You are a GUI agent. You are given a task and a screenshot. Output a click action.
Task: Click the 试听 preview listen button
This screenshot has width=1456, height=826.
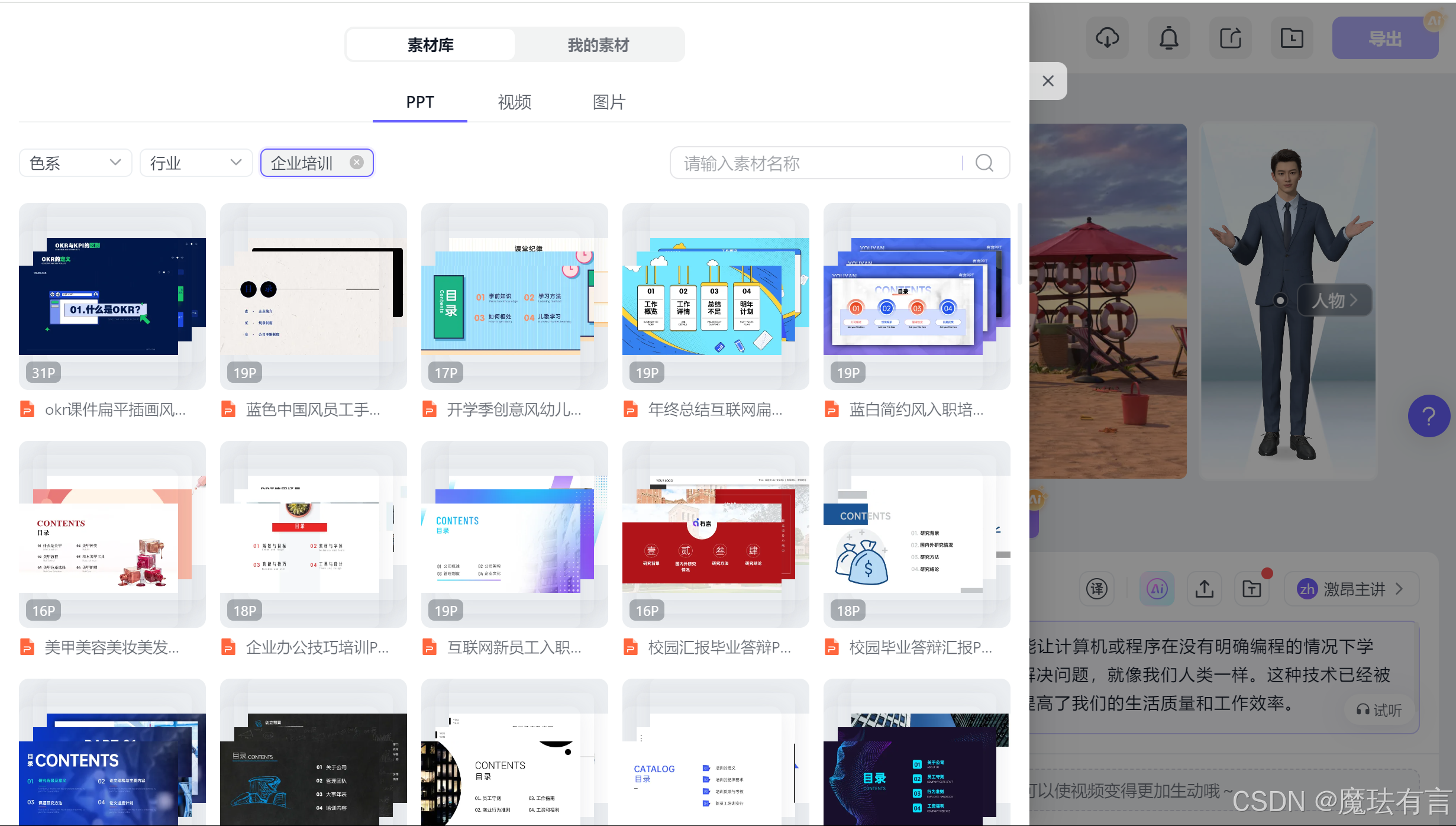pyautogui.click(x=1379, y=710)
